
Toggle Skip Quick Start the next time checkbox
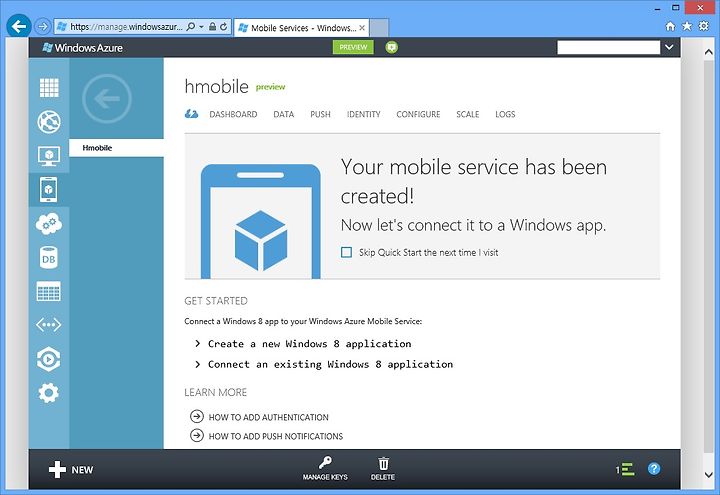(347, 252)
